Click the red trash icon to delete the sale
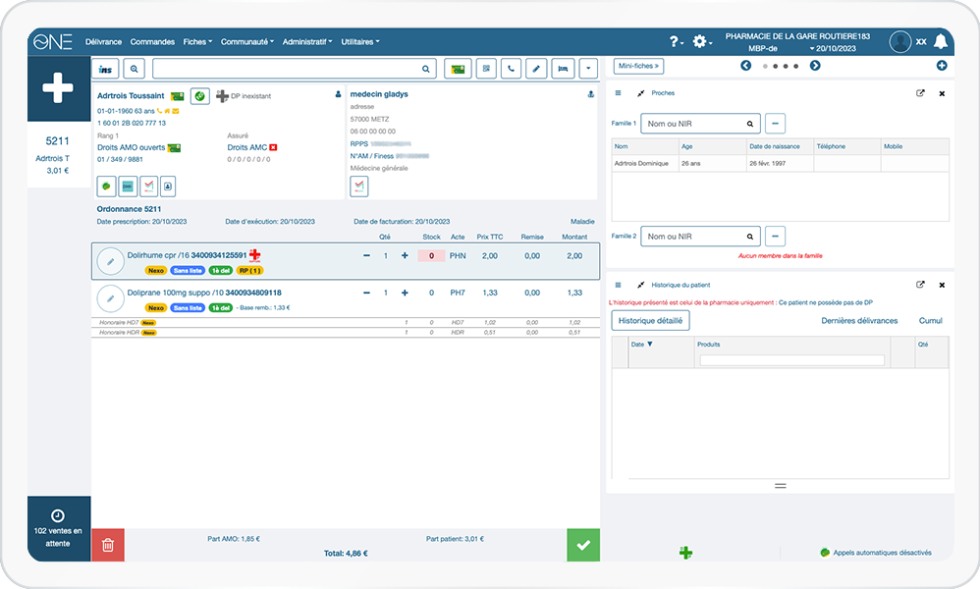This screenshot has width=980, height=589. coord(108,545)
